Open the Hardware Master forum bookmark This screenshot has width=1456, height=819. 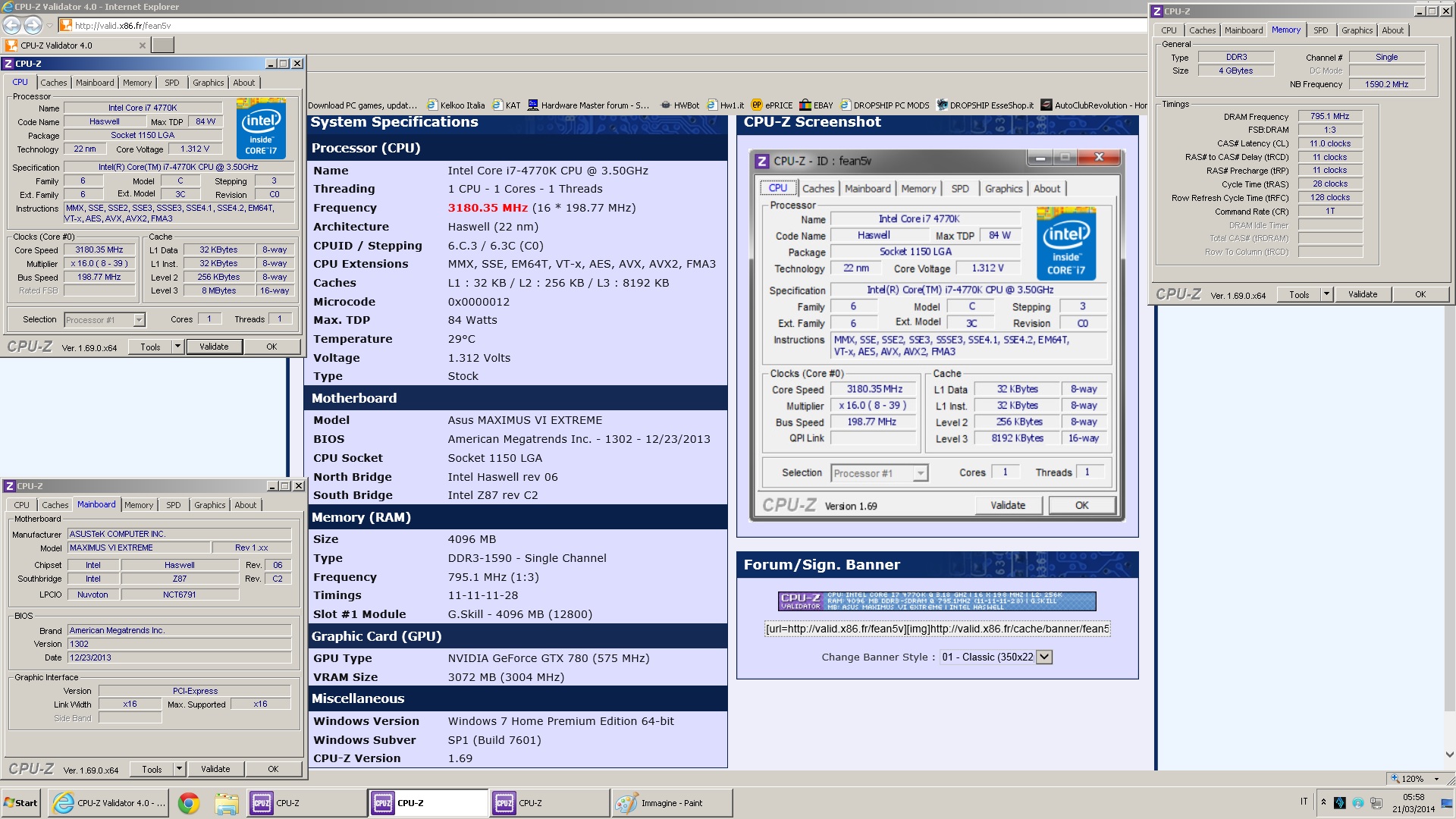[588, 105]
